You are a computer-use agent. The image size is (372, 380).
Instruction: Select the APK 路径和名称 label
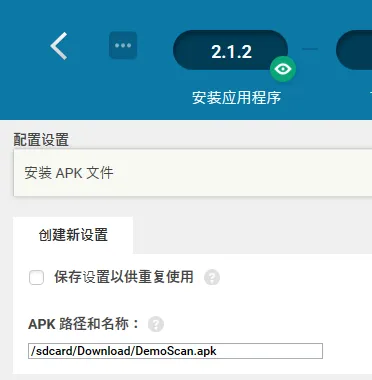pos(84,324)
